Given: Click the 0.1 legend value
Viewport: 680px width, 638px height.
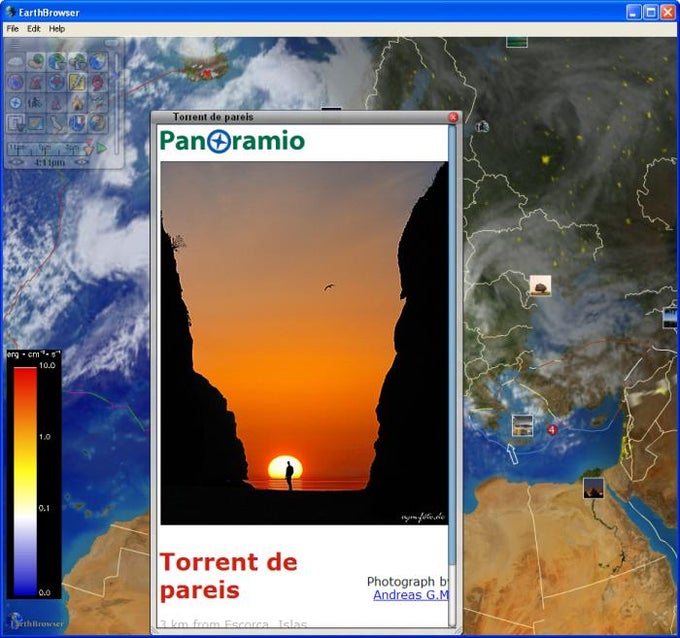Looking at the screenshot, I should 44,508.
